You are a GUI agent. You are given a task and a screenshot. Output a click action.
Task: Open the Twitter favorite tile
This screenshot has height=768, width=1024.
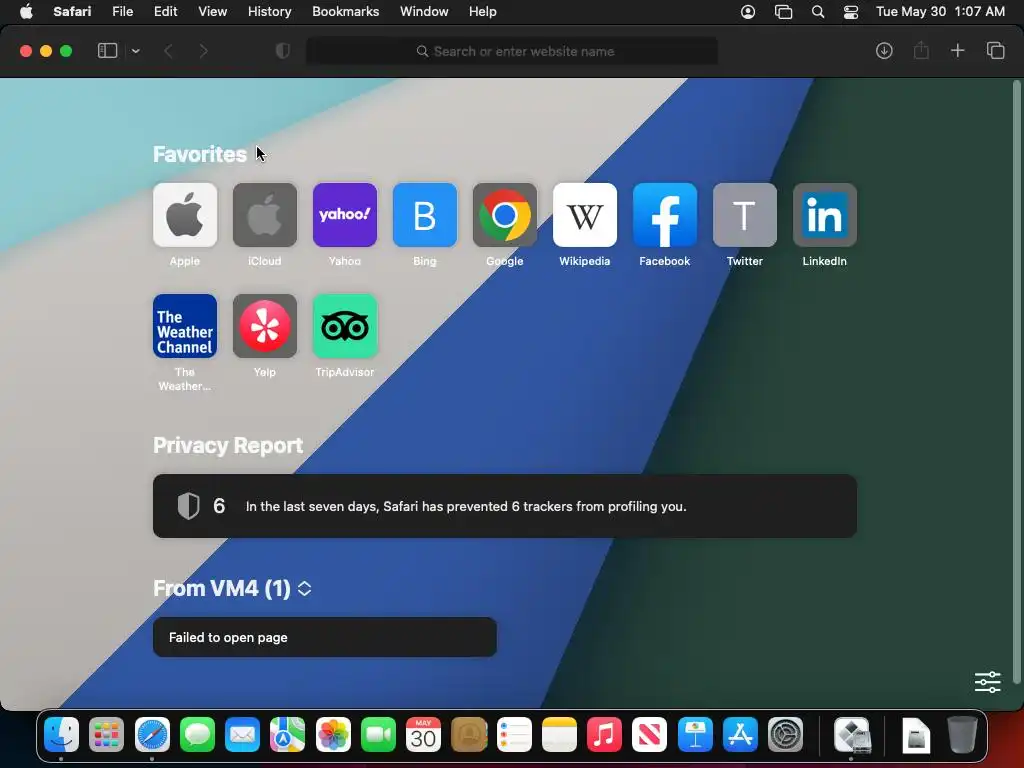tap(744, 215)
